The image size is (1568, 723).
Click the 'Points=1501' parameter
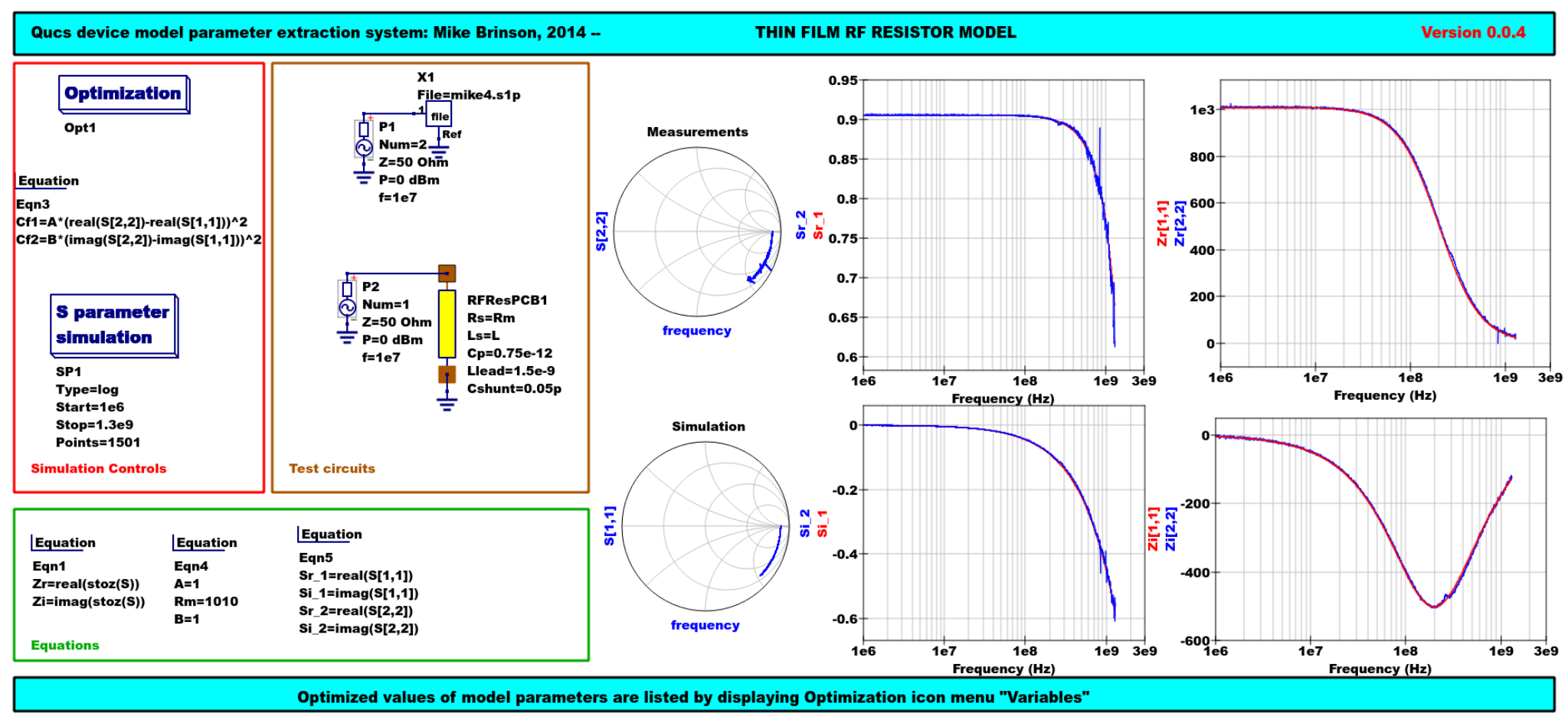point(98,443)
